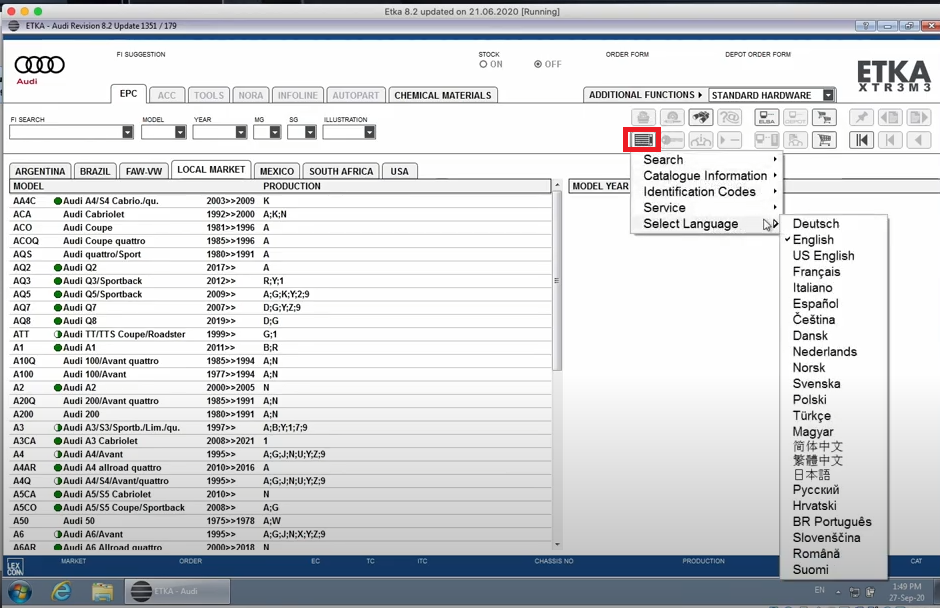
Task: Select the Audi A3 Cabriolet row
Action: 281,441
